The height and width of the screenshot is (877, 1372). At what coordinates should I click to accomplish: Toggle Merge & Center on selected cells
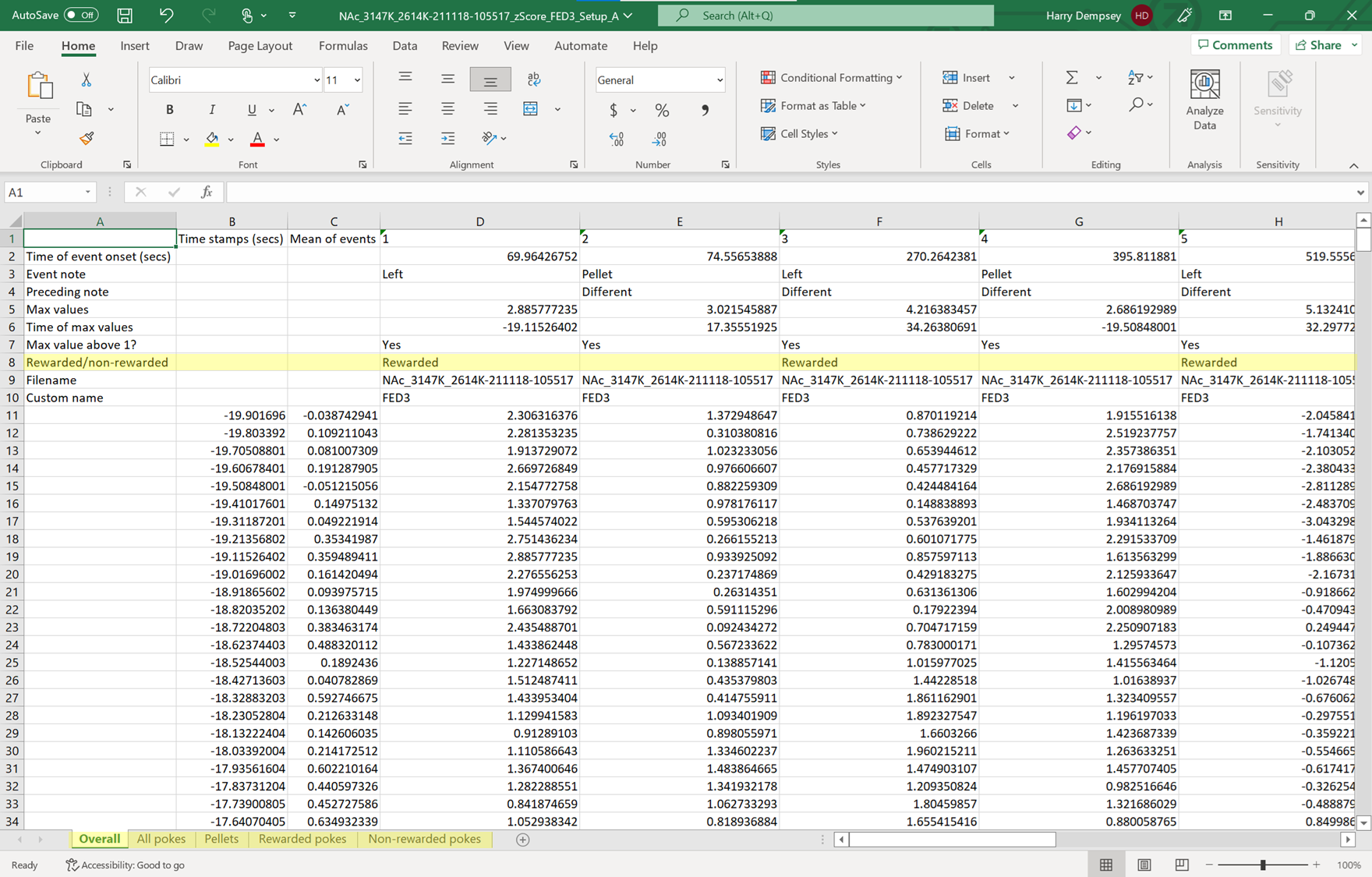tap(532, 109)
